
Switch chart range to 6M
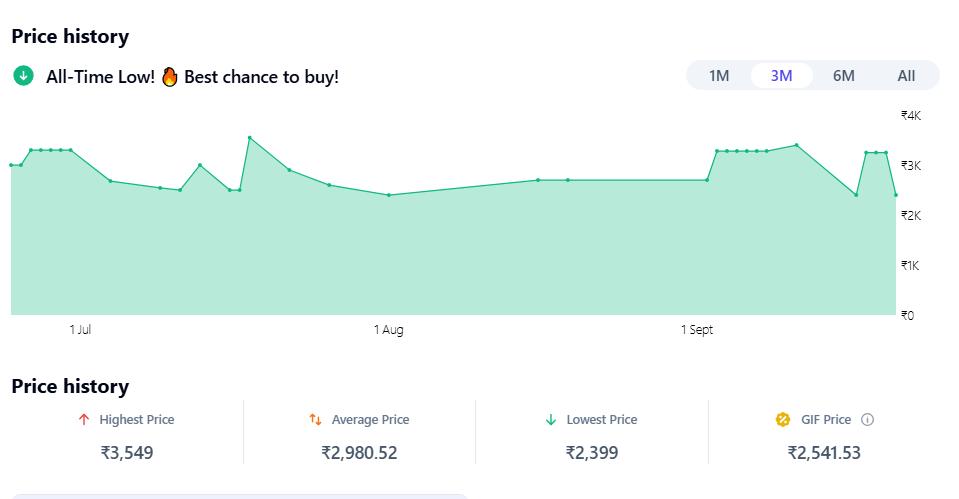[x=844, y=76]
